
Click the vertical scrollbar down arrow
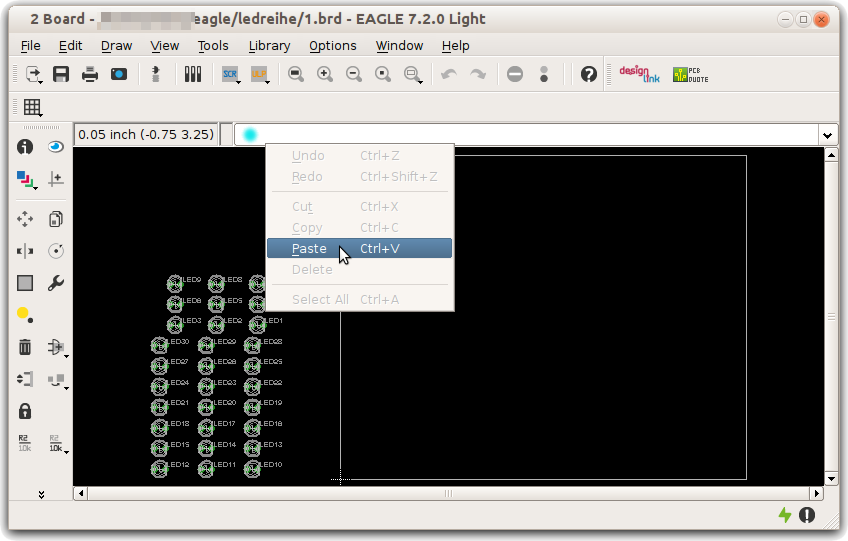[x=831, y=478]
